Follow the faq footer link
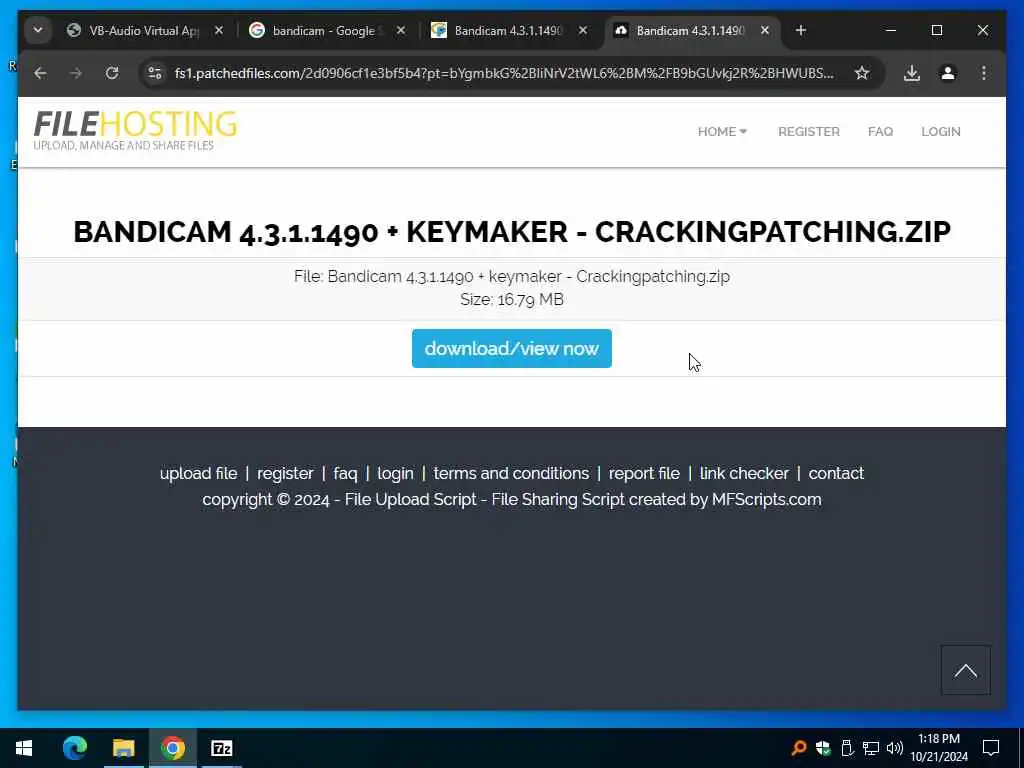Viewport: 1024px width, 768px height. 345,473
